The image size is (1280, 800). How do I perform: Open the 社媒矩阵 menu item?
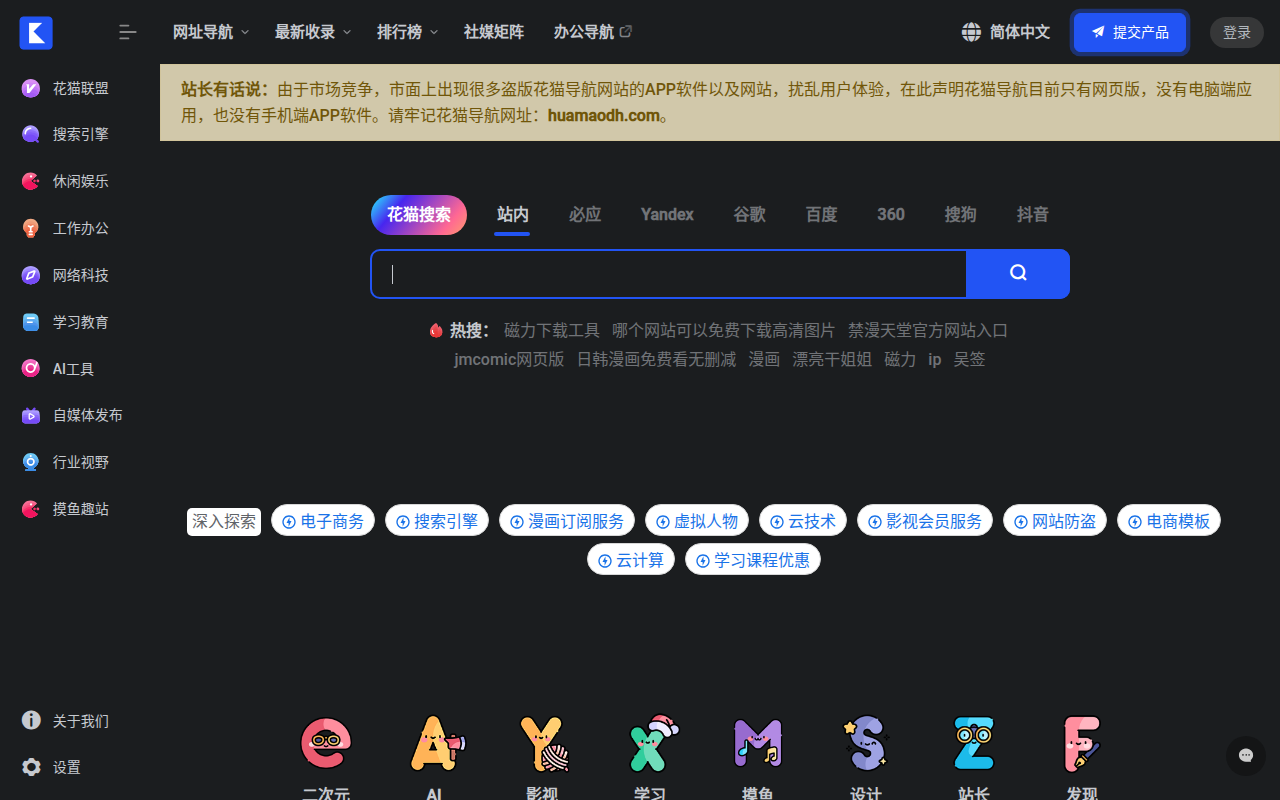[493, 31]
